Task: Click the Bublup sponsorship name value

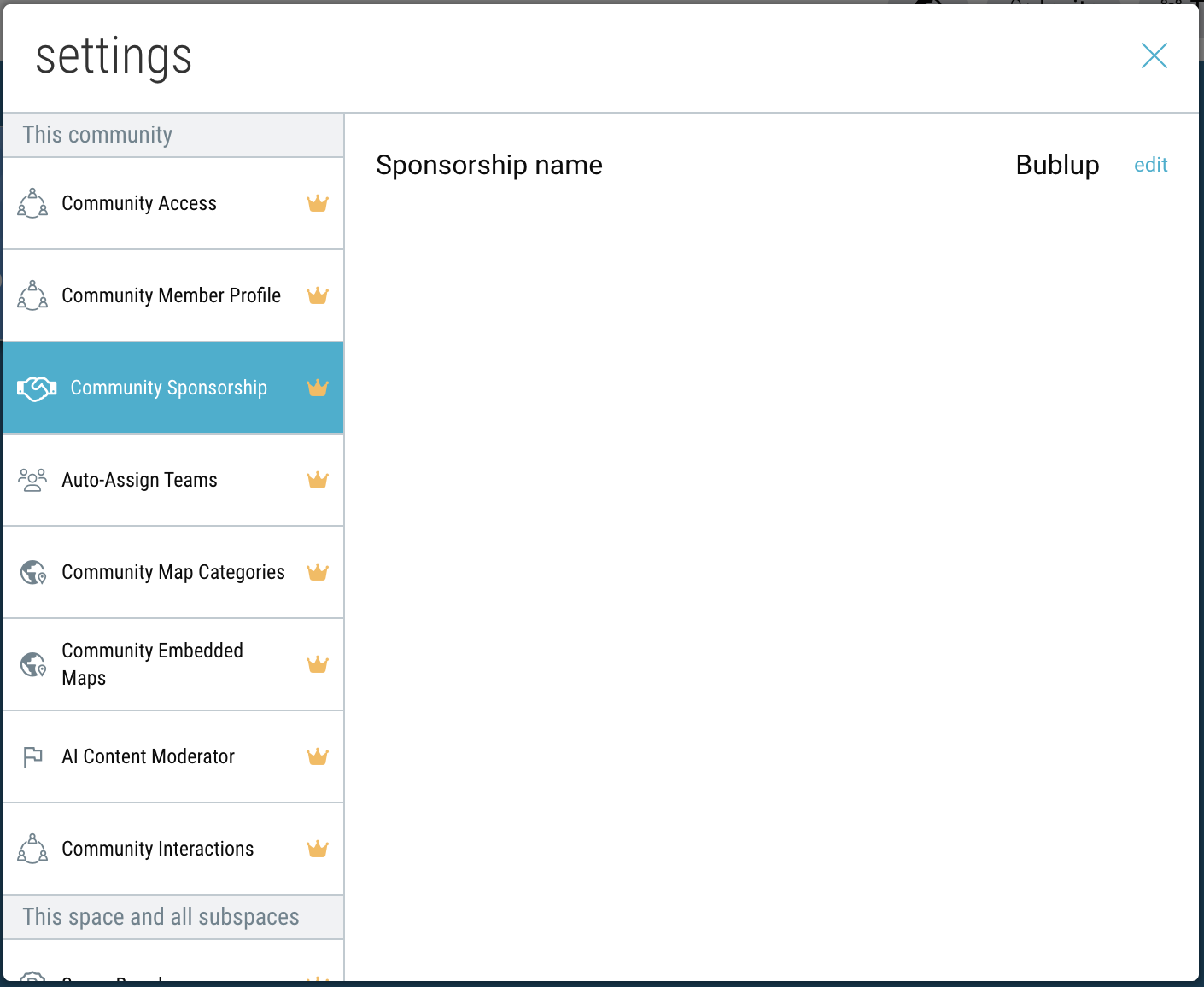Action: coord(1057,165)
